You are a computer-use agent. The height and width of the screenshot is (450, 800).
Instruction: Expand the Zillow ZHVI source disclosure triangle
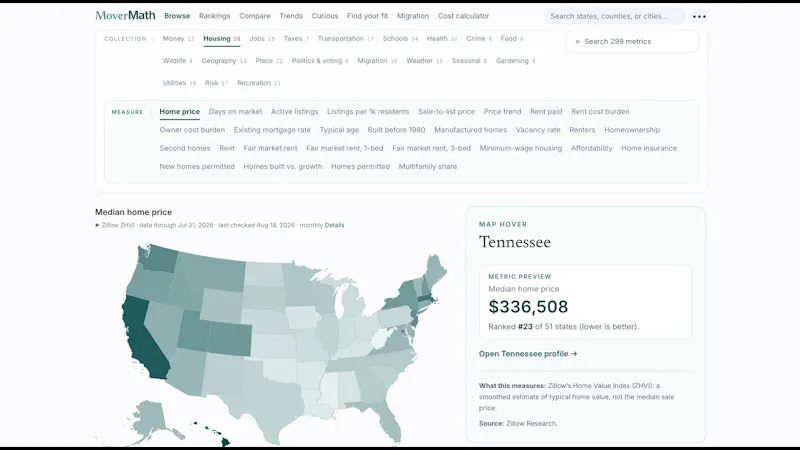tap(97, 225)
